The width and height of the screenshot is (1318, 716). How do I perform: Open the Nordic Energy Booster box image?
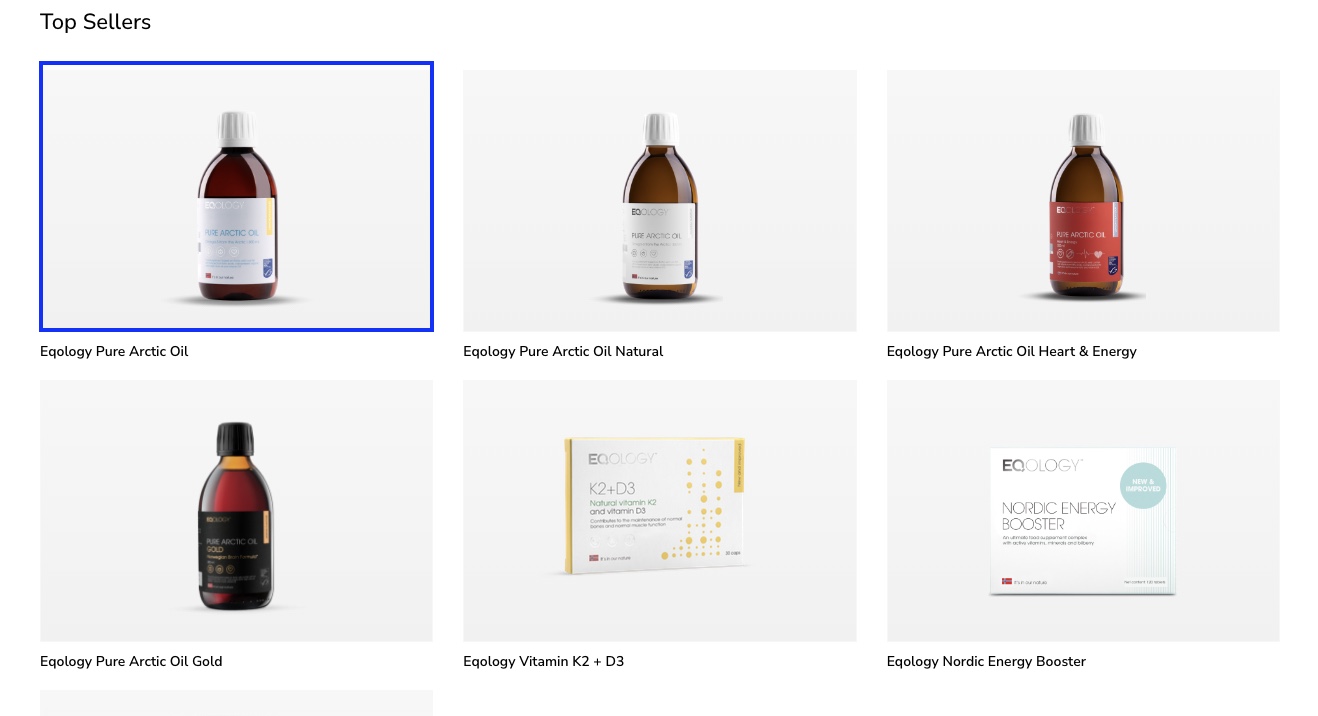[x=1083, y=510]
